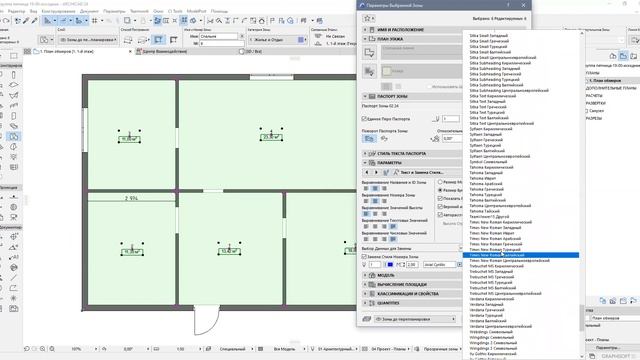Select the Zone tool in the toolbox
Viewport: 640px width, 360px height.
pyautogui.click(x=13, y=136)
